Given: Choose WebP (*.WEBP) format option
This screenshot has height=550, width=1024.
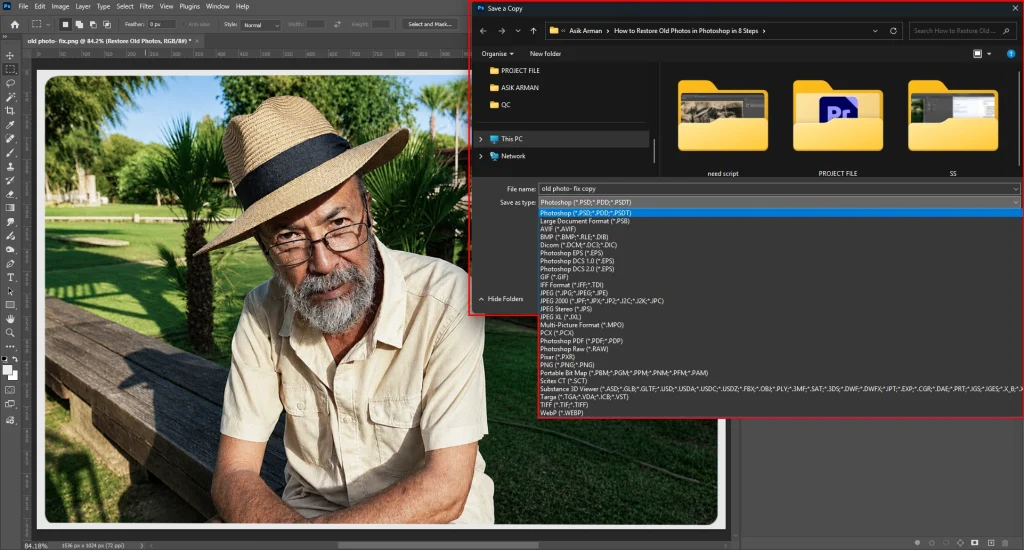Looking at the screenshot, I should [x=562, y=413].
